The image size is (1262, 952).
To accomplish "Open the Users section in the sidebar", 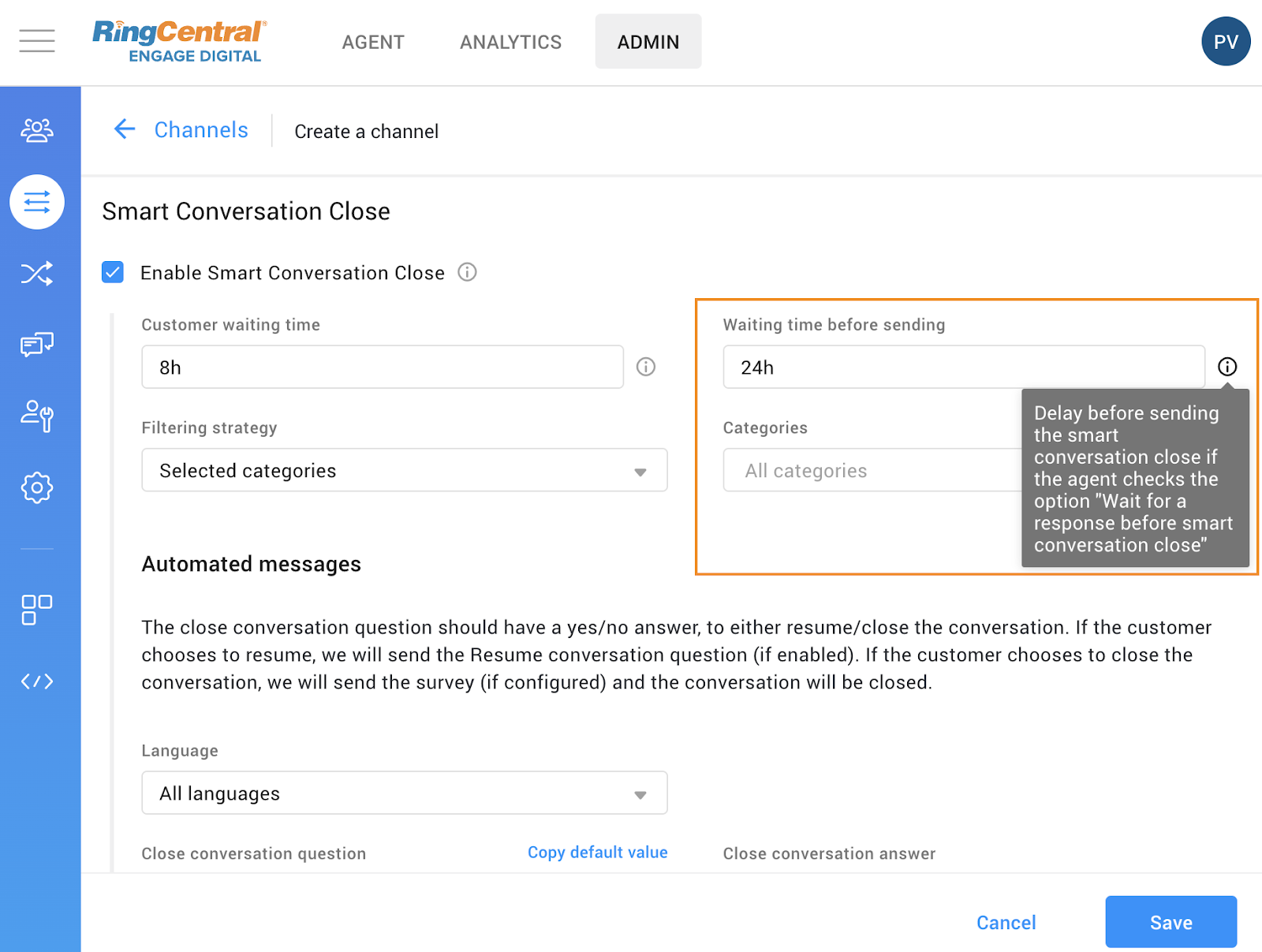I will [x=36, y=130].
